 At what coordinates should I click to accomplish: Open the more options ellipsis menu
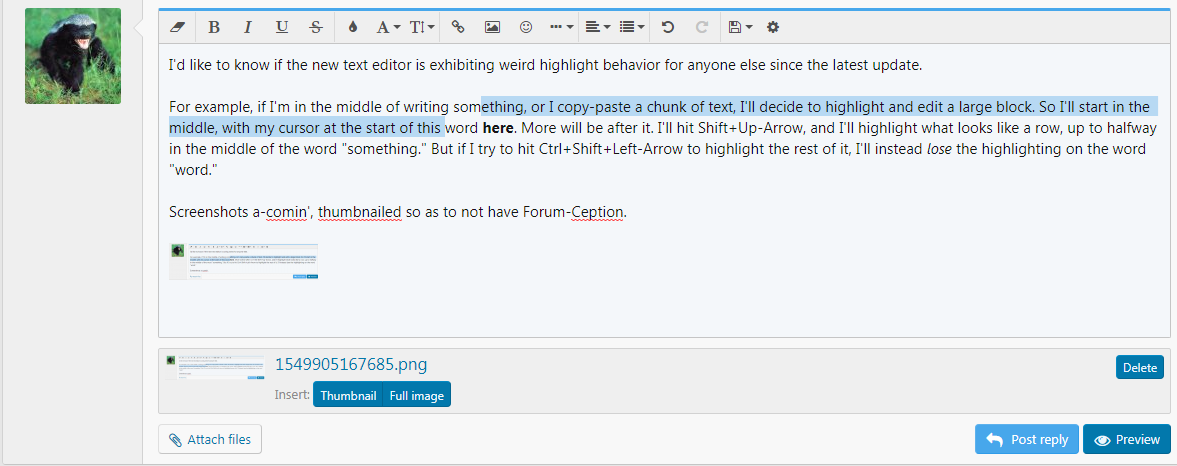[561, 27]
